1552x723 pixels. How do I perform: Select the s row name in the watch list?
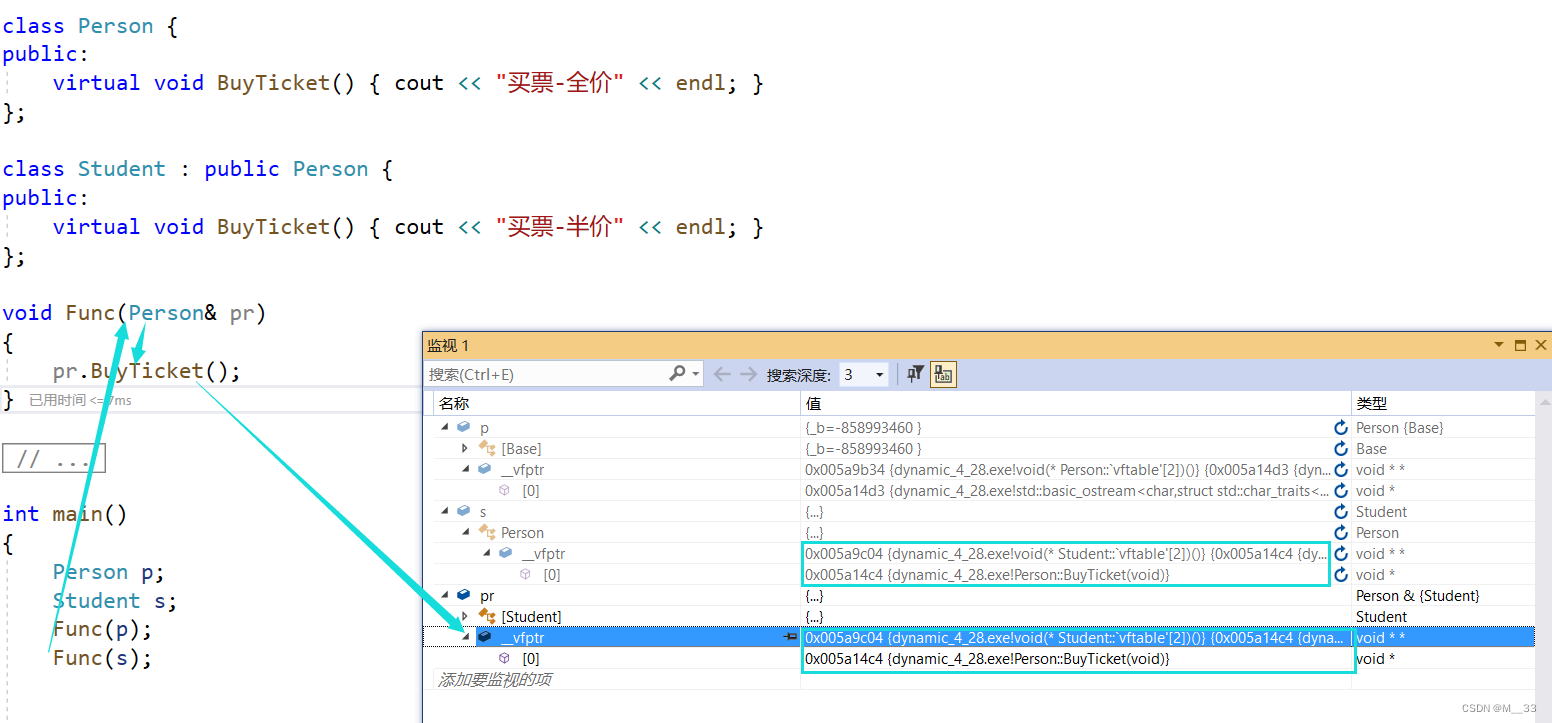click(483, 511)
